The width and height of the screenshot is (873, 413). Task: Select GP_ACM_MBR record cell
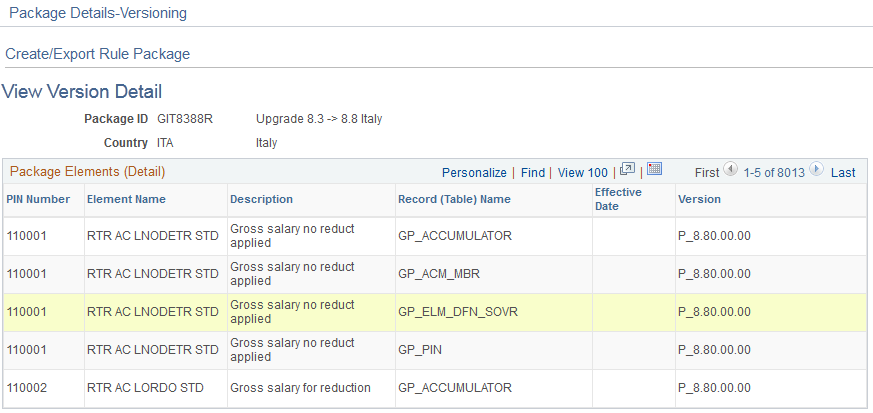[439, 274]
